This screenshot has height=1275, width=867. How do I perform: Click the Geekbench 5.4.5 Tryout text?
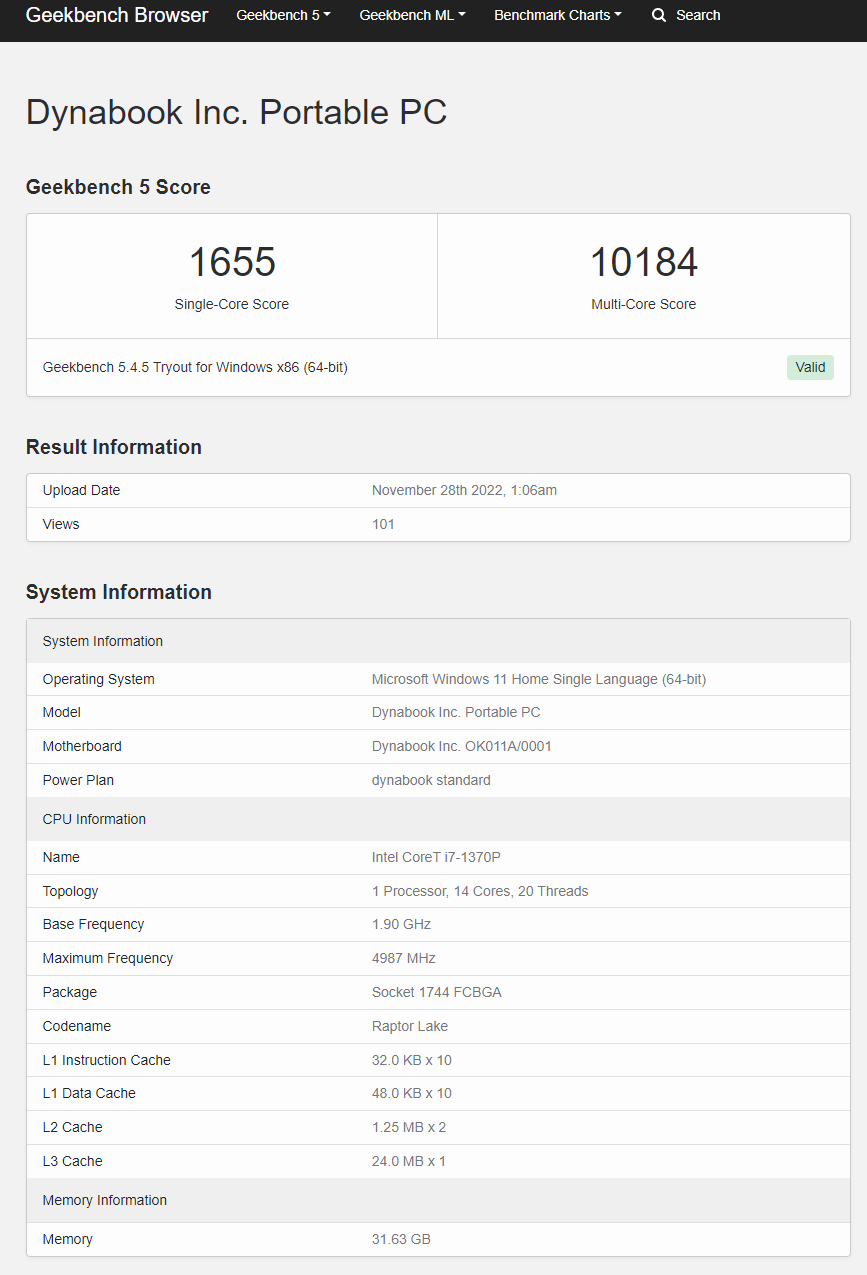click(x=195, y=367)
